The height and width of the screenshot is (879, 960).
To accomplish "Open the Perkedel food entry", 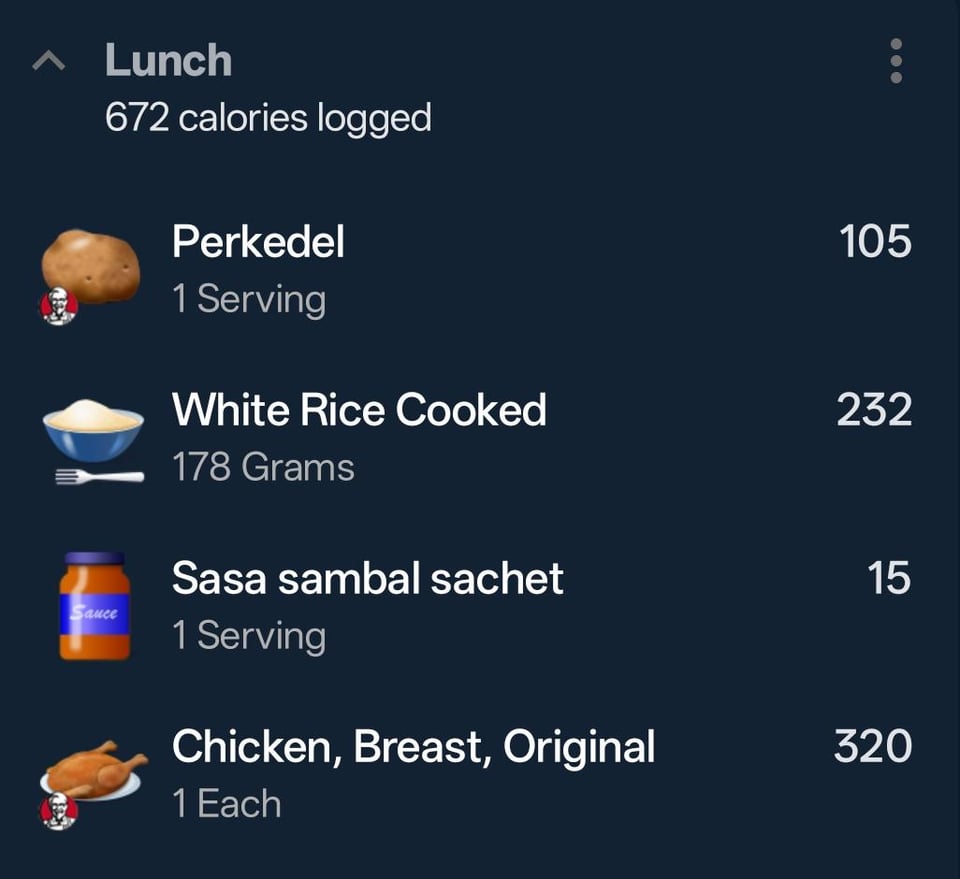I will [258, 242].
